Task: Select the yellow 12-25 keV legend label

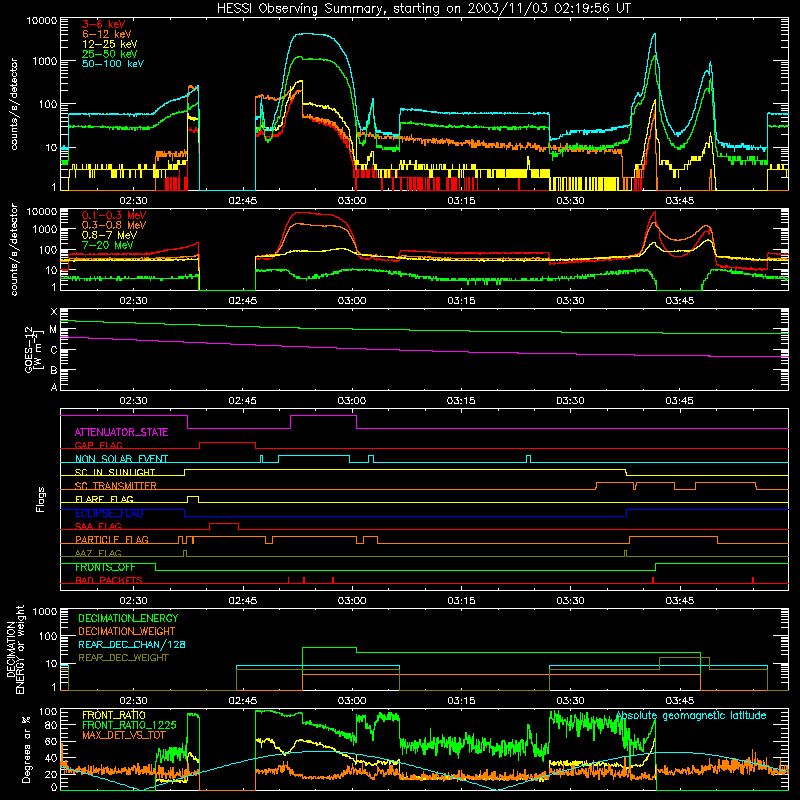Action: click(x=110, y=44)
